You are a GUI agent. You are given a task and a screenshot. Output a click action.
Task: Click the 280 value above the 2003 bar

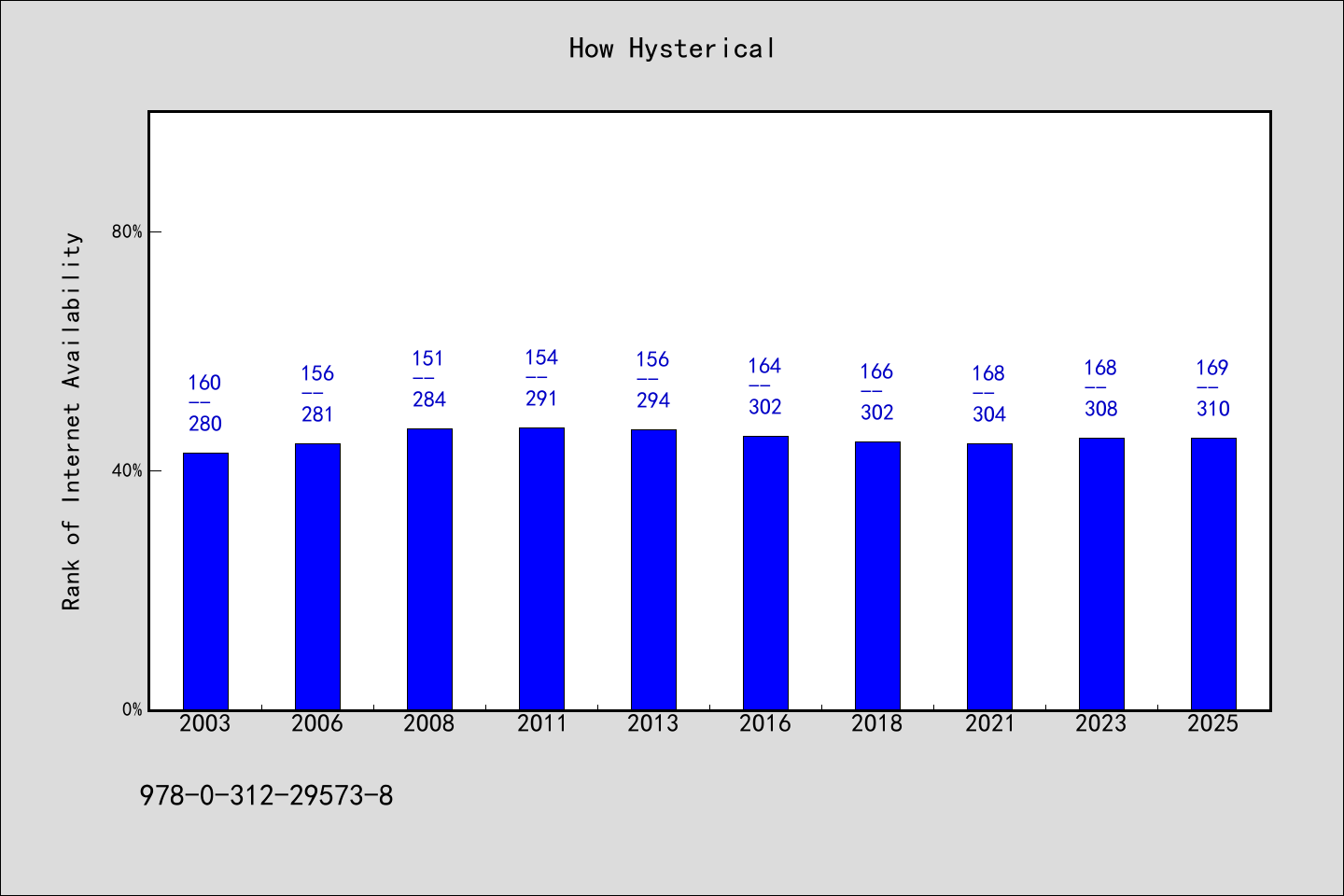[205, 424]
